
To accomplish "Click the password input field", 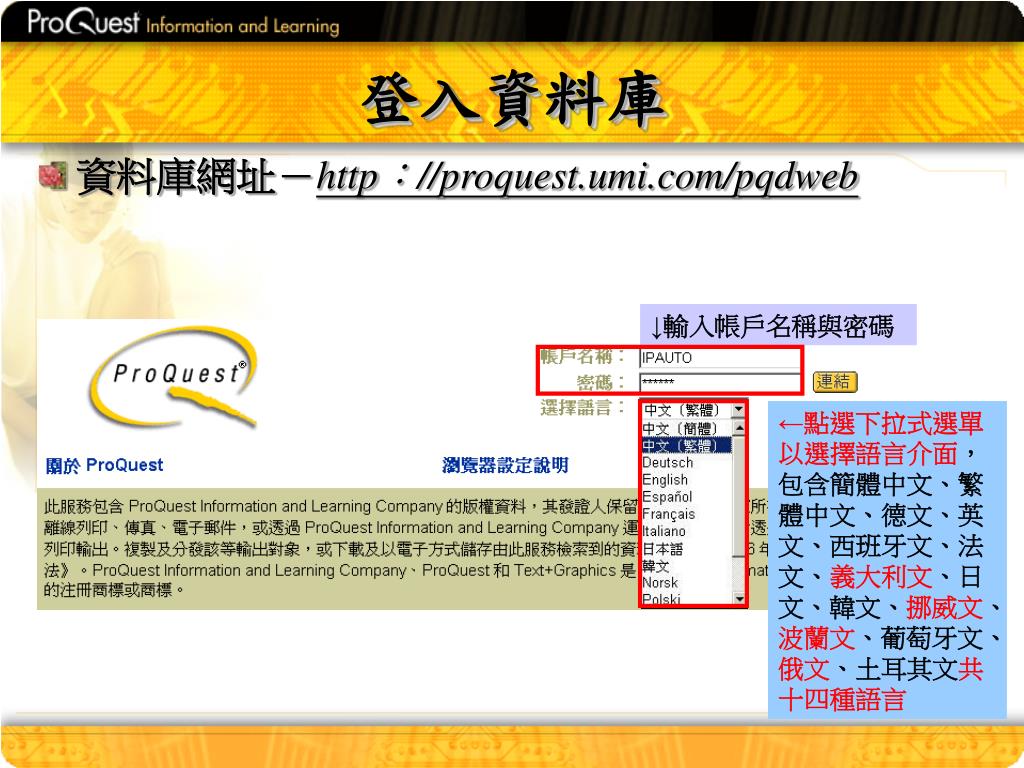I will [x=720, y=382].
